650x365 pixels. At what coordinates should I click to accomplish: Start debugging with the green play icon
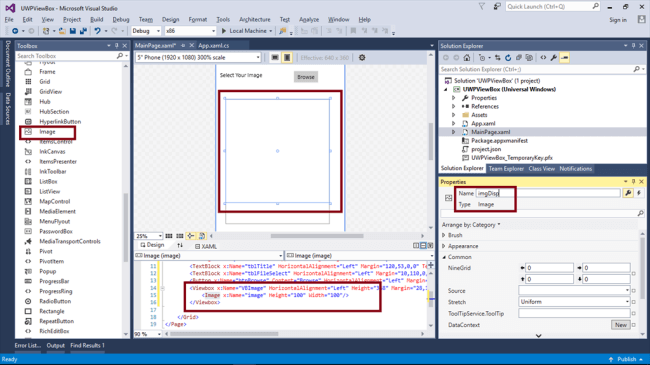point(224,31)
